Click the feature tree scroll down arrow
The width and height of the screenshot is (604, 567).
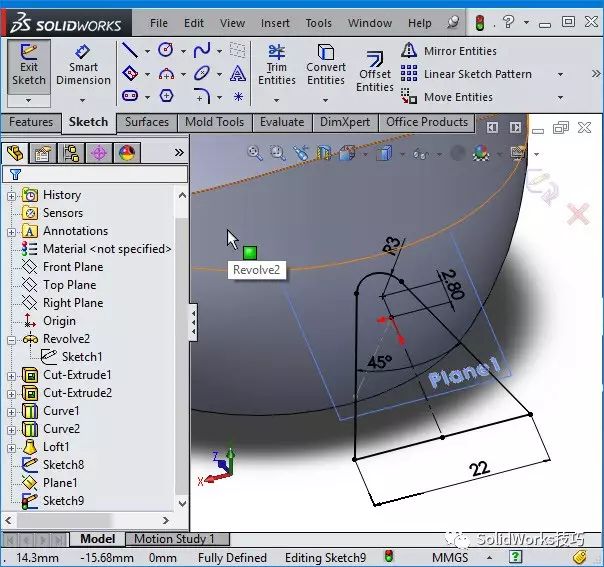click(x=182, y=503)
